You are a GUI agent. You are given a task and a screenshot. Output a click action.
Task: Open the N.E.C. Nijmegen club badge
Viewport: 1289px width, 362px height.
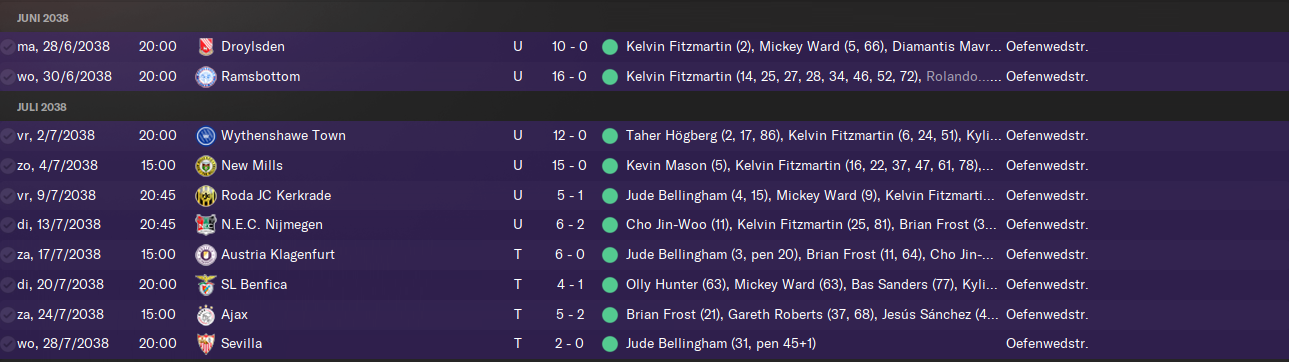click(x=206, y=224)
